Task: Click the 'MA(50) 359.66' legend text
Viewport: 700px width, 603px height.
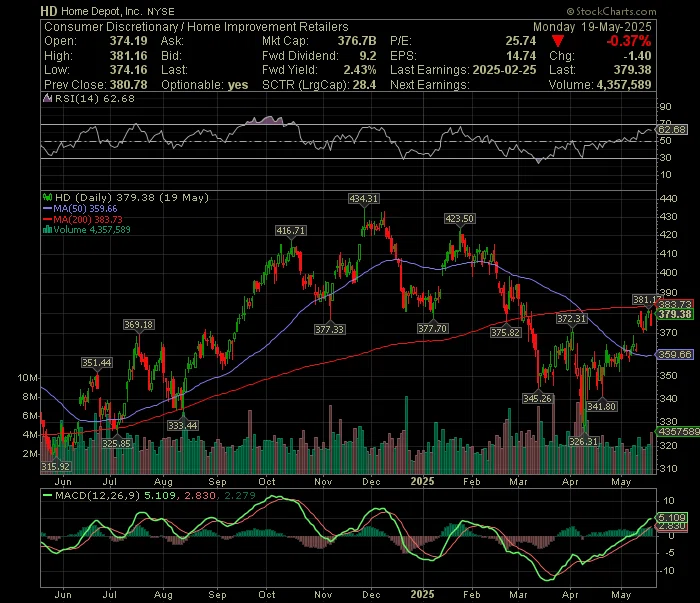Action: pyautogui.click(x=85, y=208)
